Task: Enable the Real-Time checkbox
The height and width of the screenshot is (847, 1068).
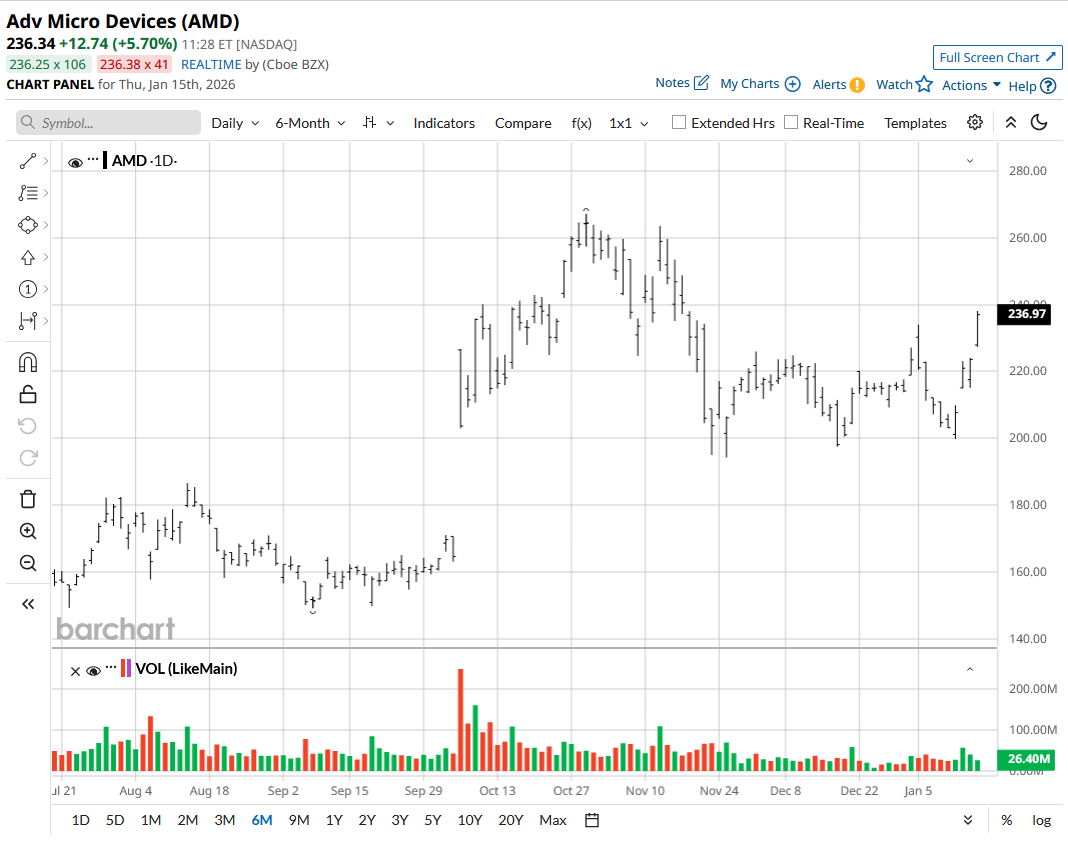Action: coord(791,123)
